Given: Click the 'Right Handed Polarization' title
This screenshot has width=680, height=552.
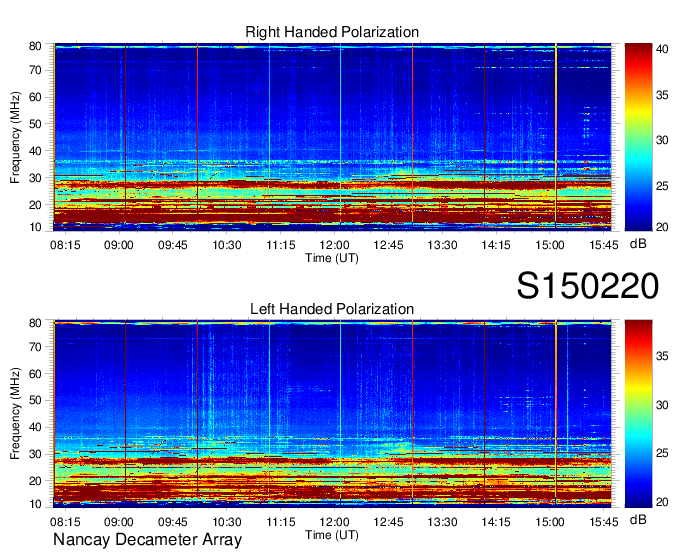Looking at the screenshot, I should [332, 32].
